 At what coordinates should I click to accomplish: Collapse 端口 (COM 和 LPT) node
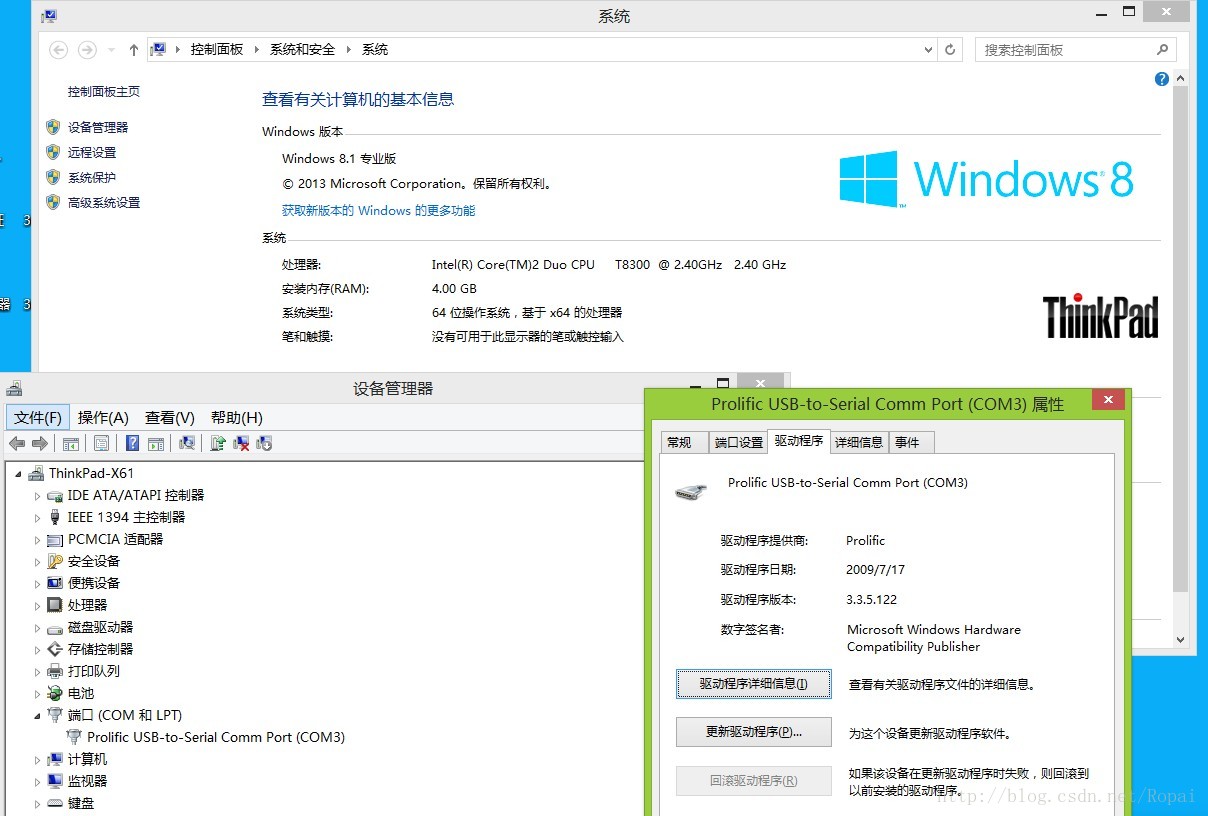coord(38,715)
